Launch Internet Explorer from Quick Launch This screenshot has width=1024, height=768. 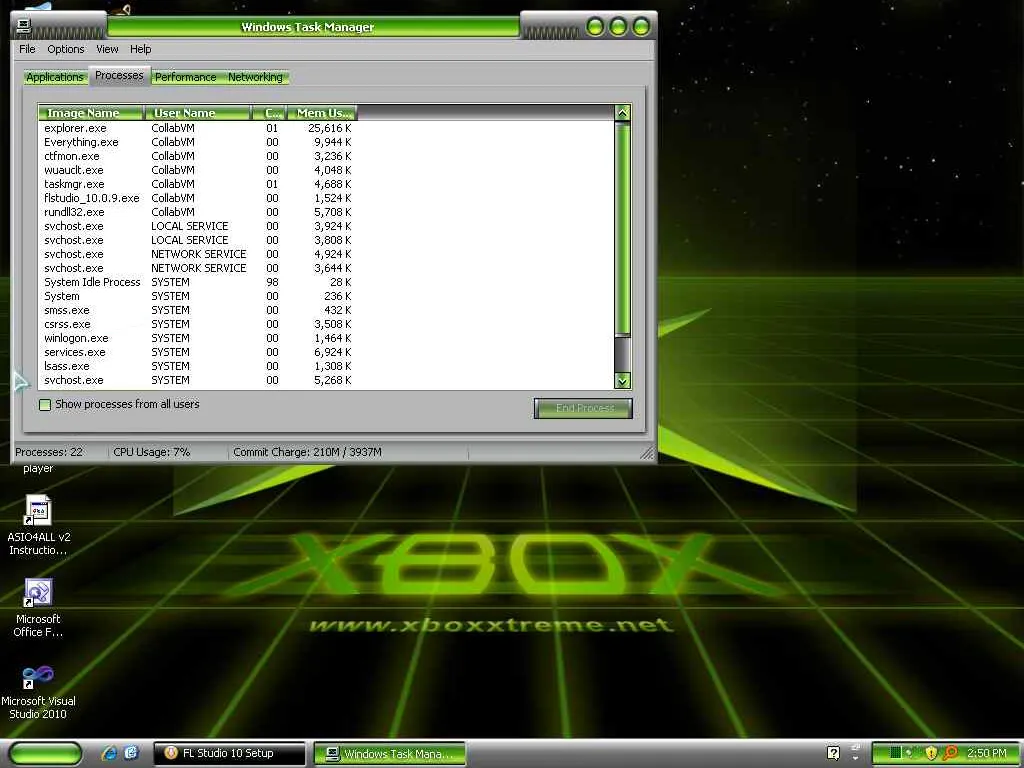pos(109,753)
